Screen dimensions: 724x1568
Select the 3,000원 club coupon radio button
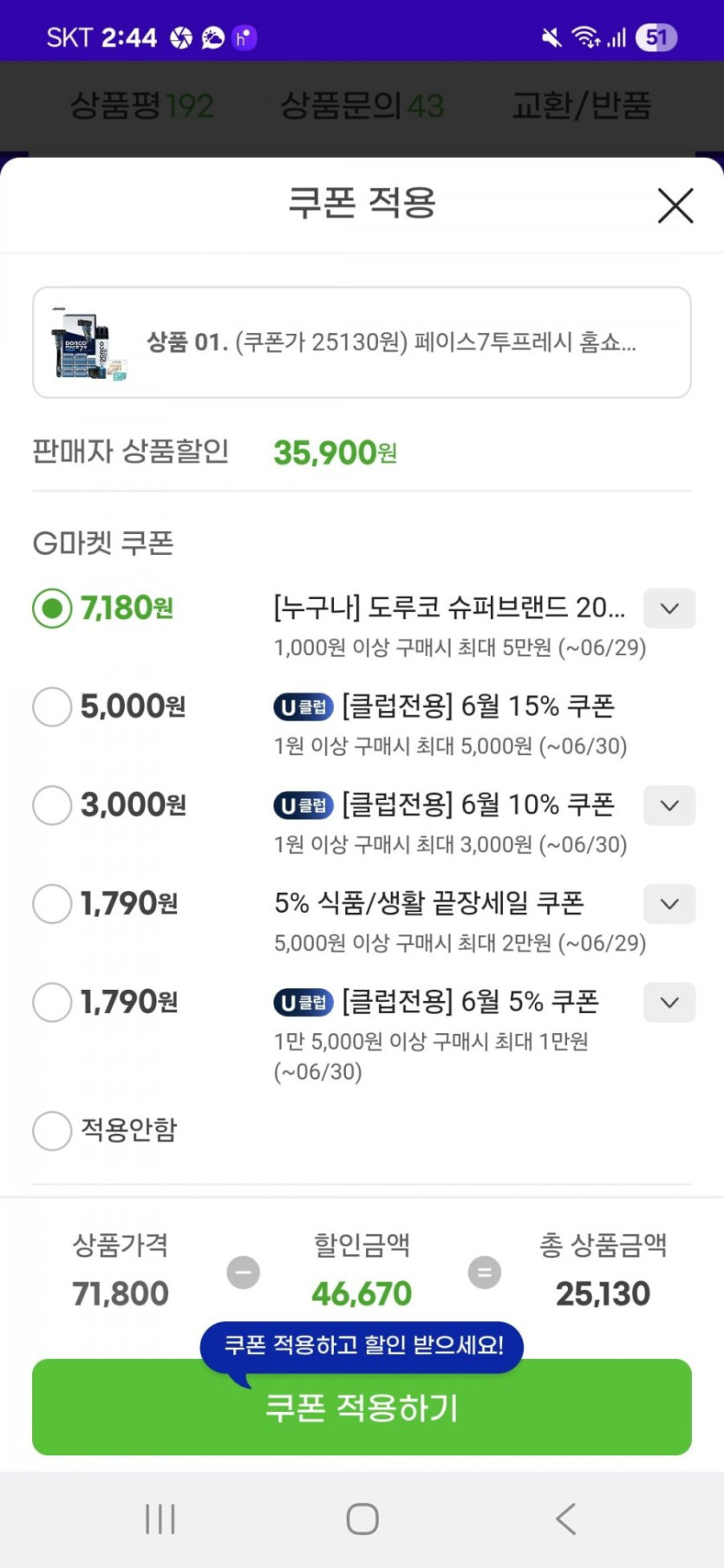pyautogui.click(x=52, y=805)
